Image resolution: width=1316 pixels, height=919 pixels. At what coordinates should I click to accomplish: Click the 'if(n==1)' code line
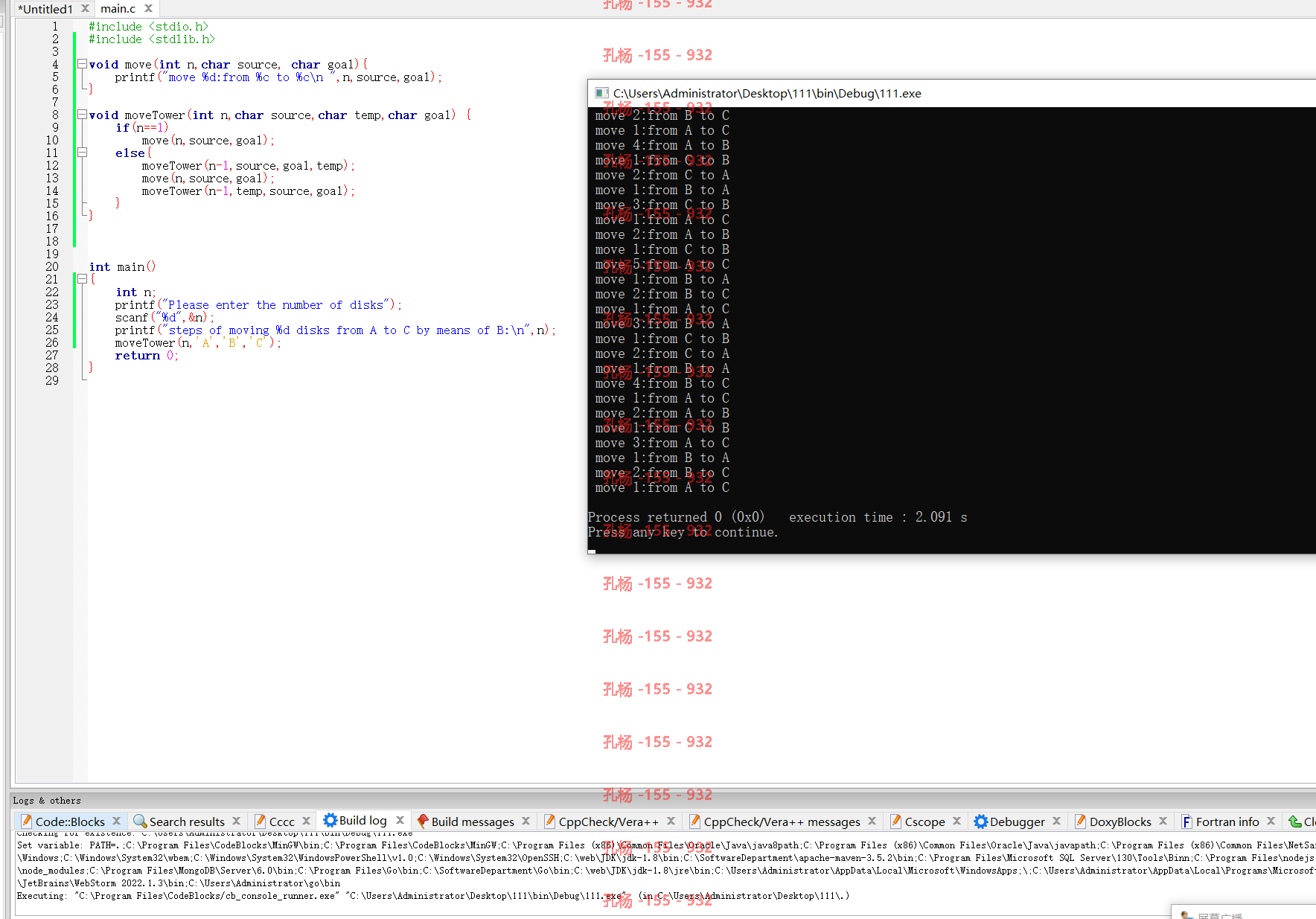point(142,127)
